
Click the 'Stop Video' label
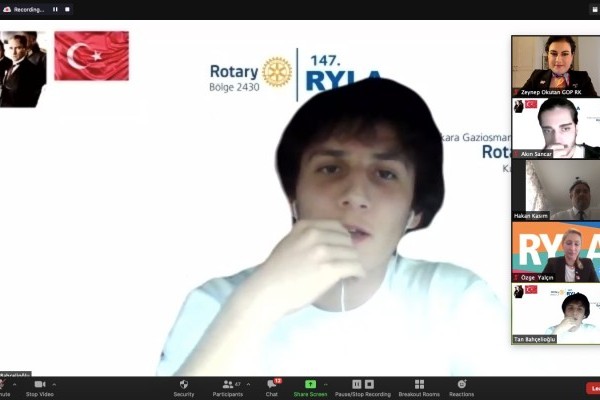(x=39, y=394)
